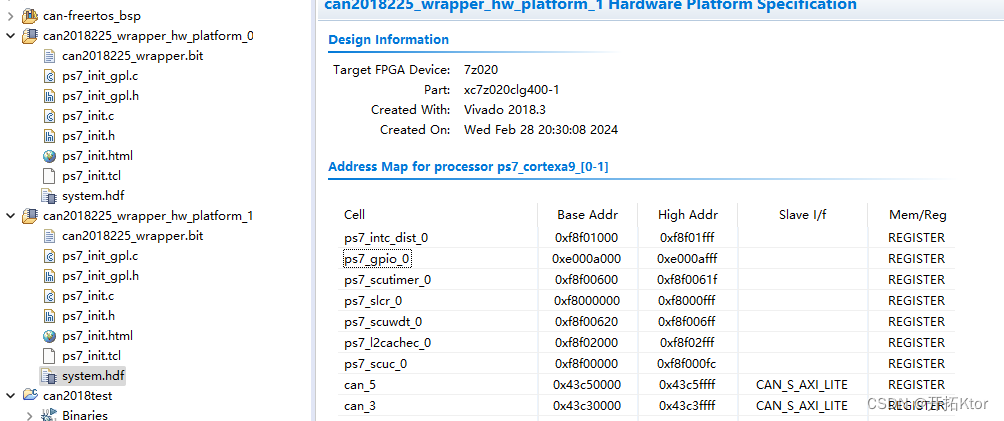Click ps7_init_gpl.h header icon in hw_platform_0
The image size is (1004, 421).
49,96
